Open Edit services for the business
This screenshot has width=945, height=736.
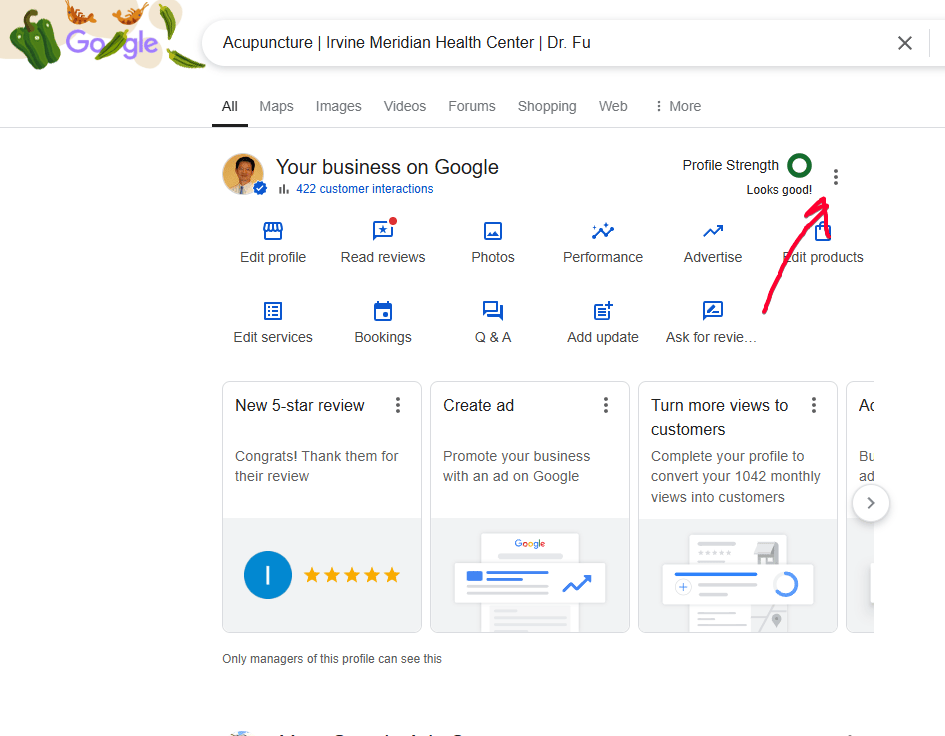click(272, 311)
